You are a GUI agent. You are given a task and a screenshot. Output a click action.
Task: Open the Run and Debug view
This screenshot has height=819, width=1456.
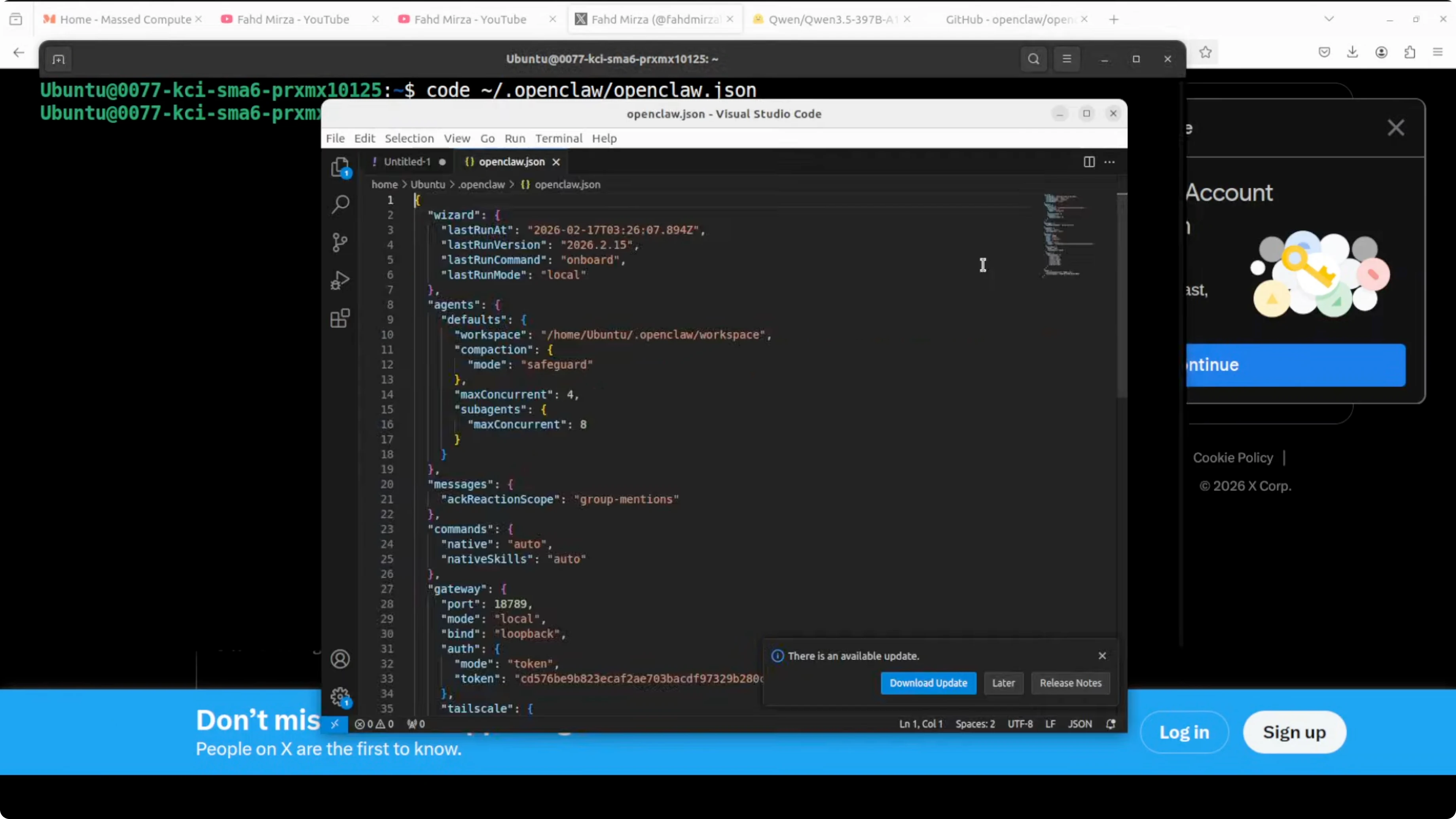pos(340,281)
